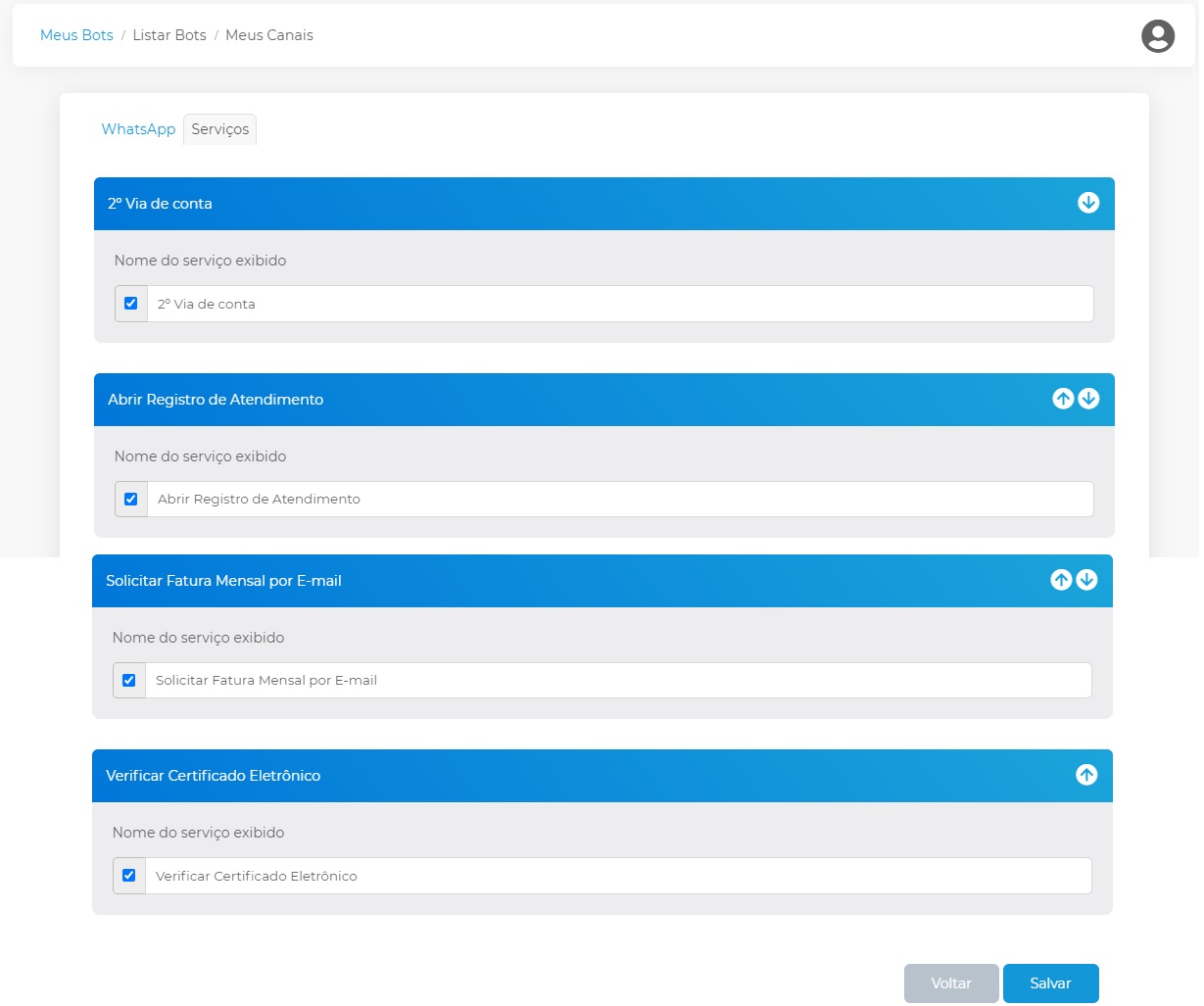Toggle 'Solicitar Fatura Mensal por E-mail' checkbox
The width and height of the screenshot is (1204, 1006).
[x=128, y=680]
